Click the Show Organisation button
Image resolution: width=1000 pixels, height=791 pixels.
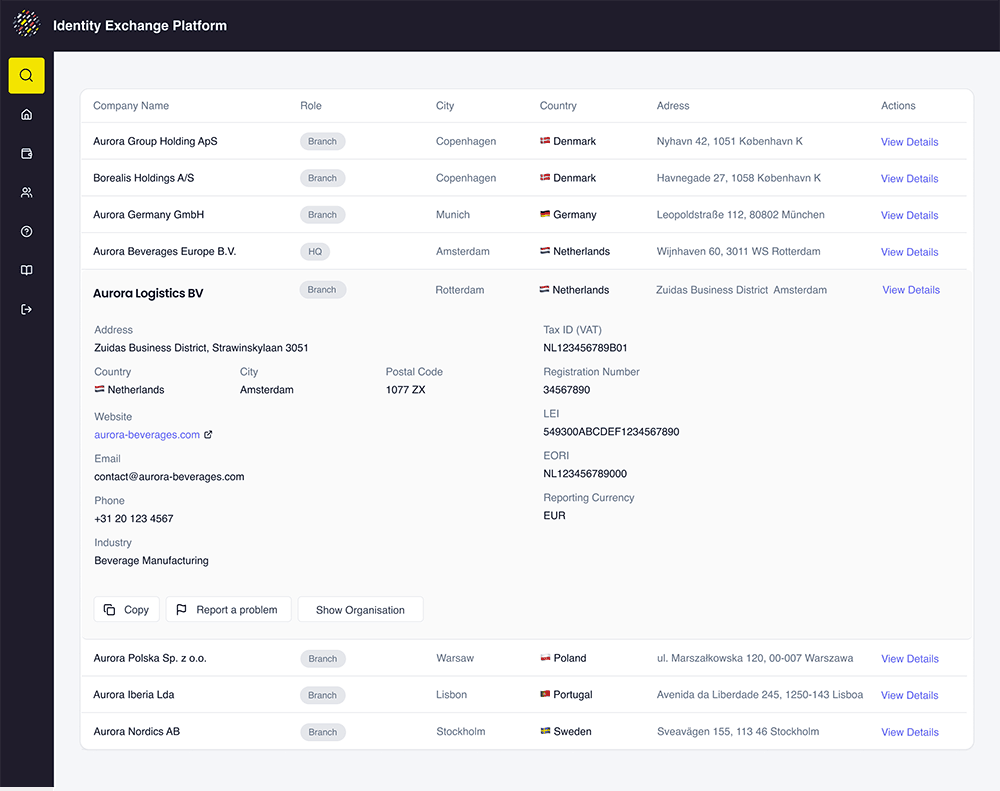click(360, 609)
